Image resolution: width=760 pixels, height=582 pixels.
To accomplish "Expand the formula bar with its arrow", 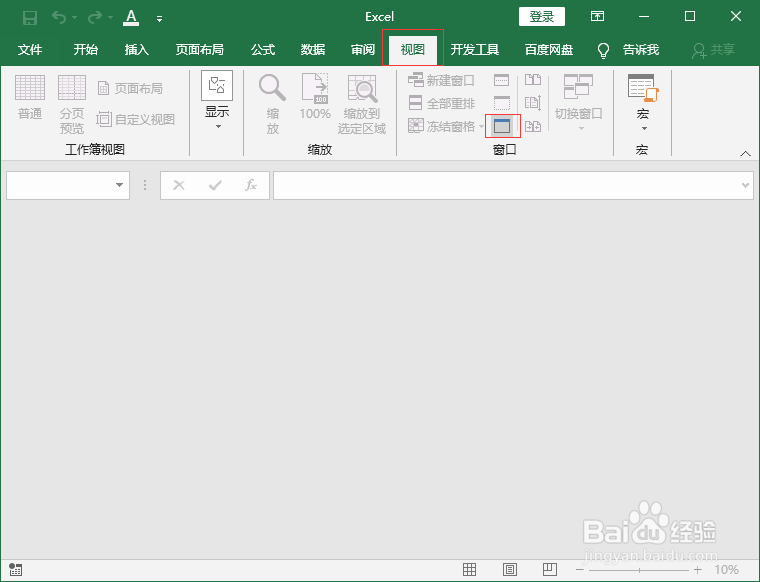I will click(x=745, y=185).
